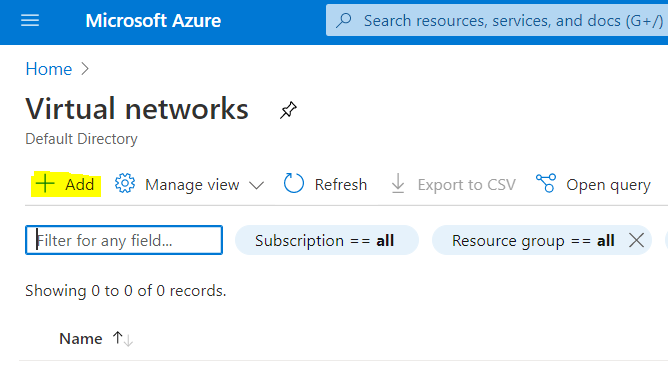
Task: Pin the Virtual networks page
Action: pyautogui.click(x=288, y=110)
